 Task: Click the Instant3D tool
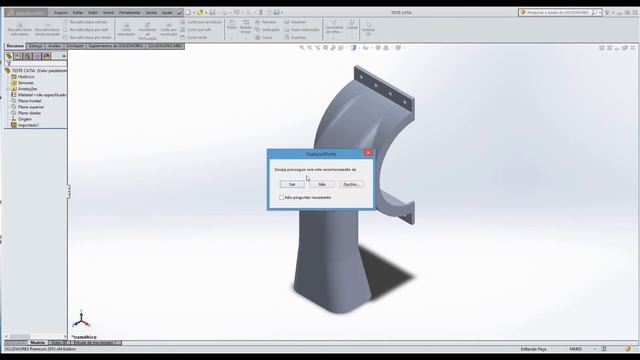(368, 28)
